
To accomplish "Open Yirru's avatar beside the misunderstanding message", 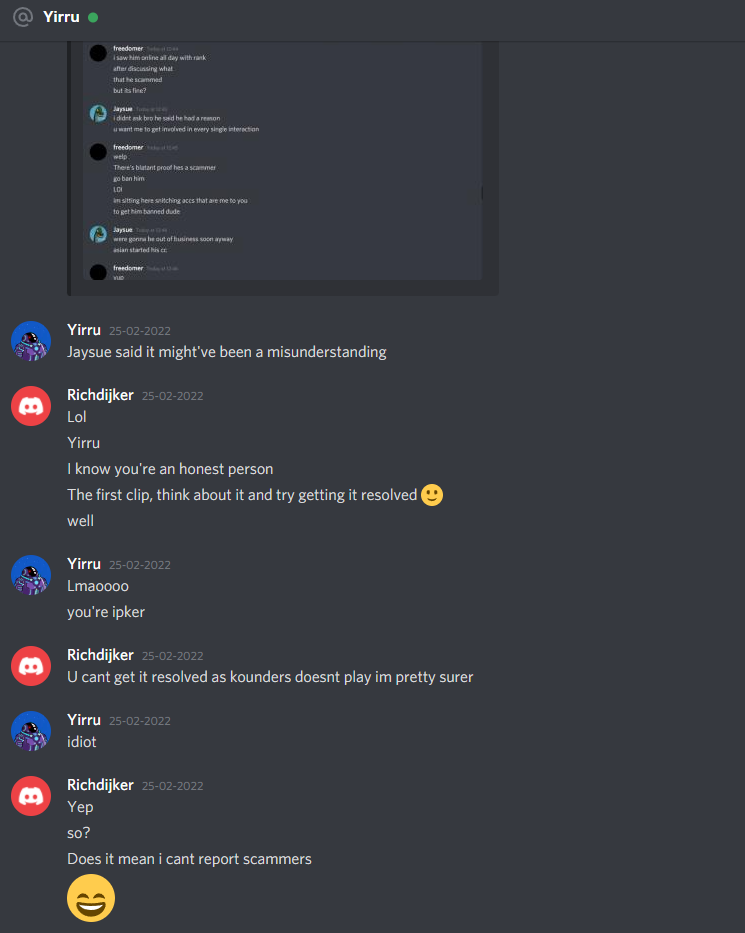I will pyautogui.click(x=31, y=341).
